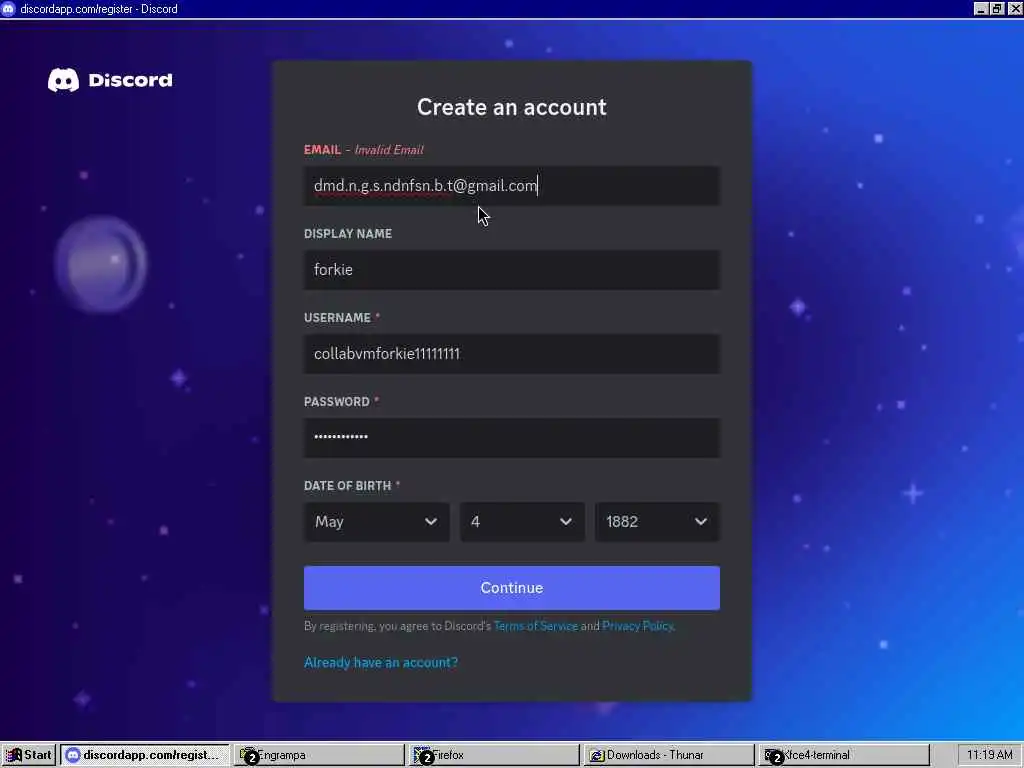1024x768 pixels.
Task: Click the Username field with collabvmforkie11111111
Action: [511, 353]
